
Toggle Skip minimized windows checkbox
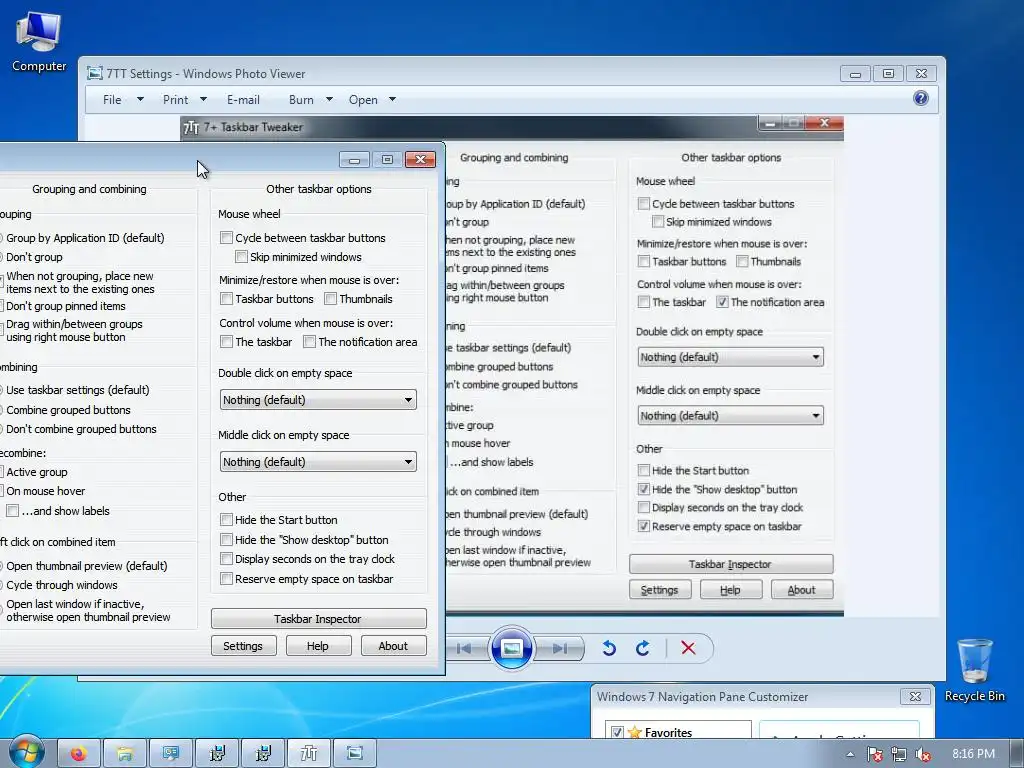point(242,257)
